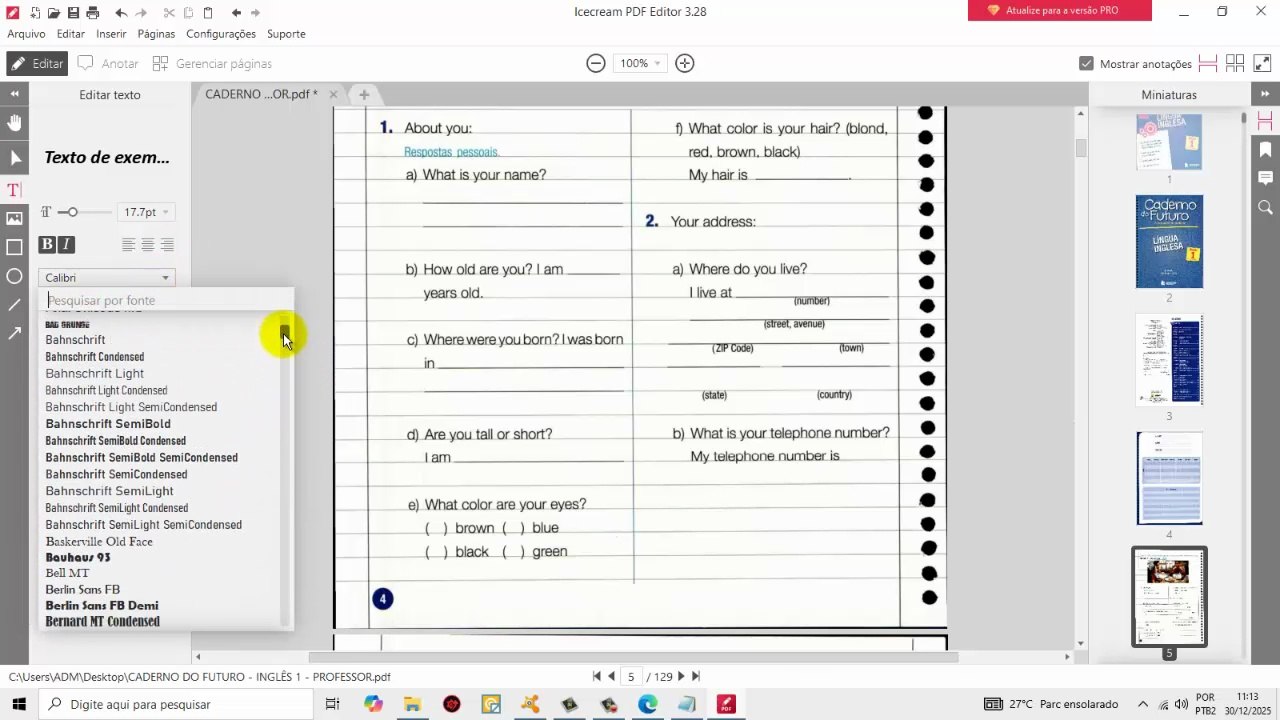Toggle italic text formatting
The width and height of the screenshot is (1280, 720).
tap(66, 245)
